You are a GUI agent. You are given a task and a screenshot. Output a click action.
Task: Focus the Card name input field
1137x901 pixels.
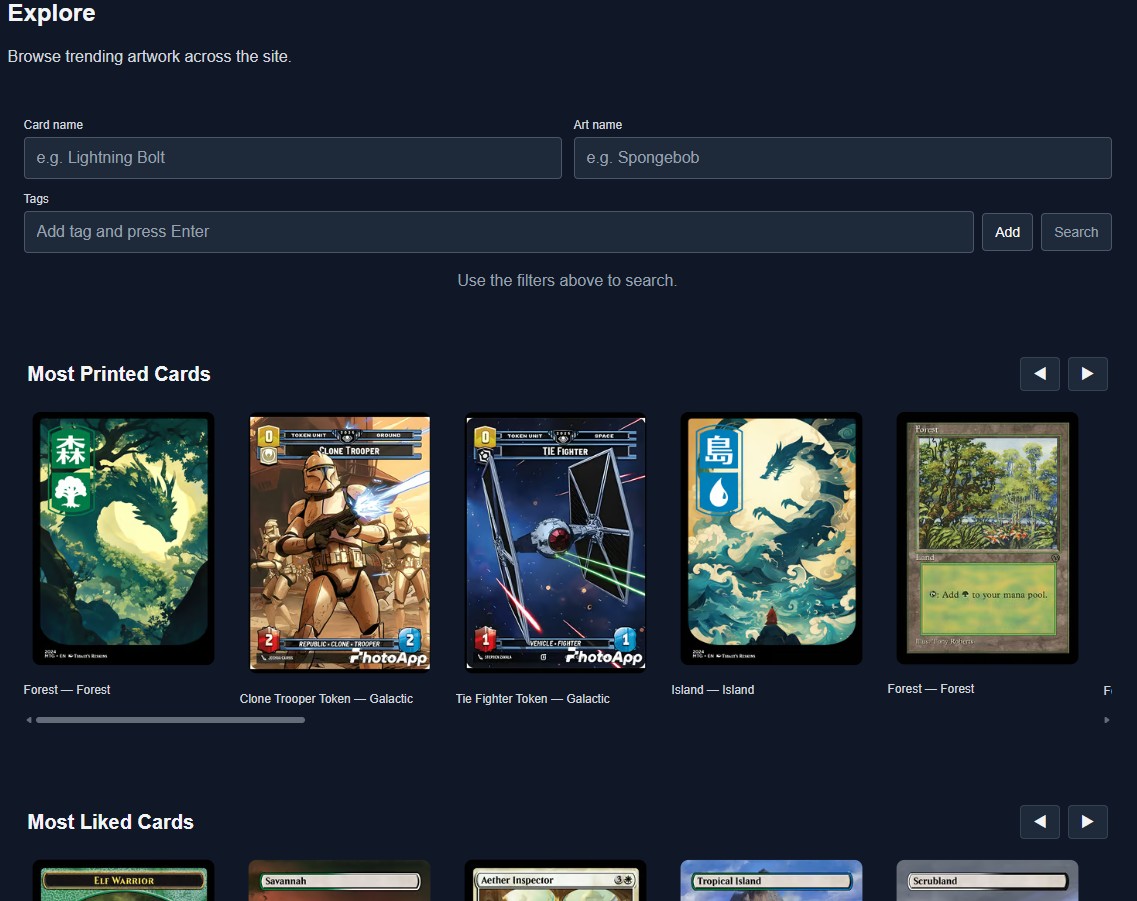pyautogui.click(x=292, y=157)
